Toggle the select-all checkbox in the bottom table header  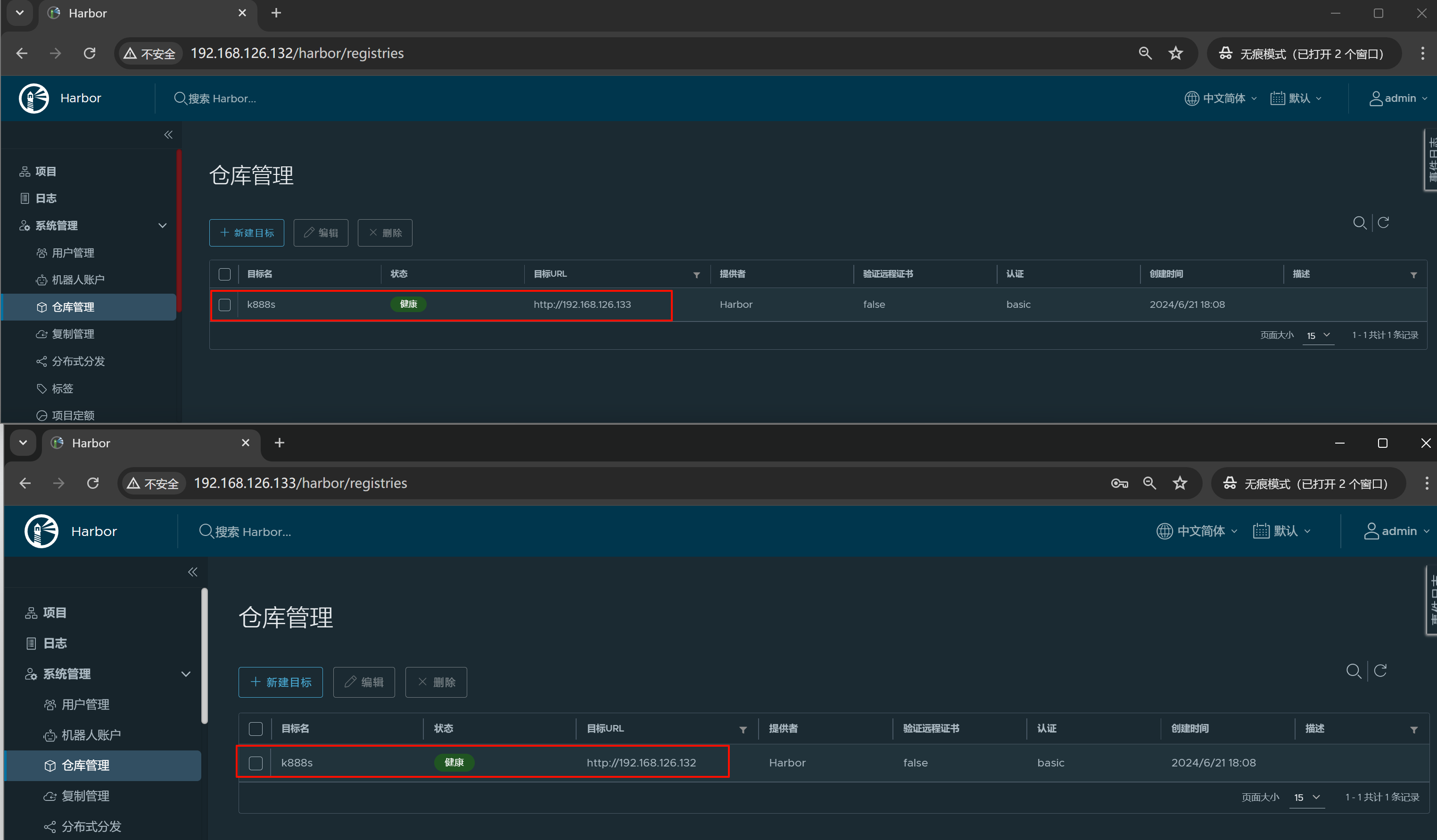tap(256, 729)
